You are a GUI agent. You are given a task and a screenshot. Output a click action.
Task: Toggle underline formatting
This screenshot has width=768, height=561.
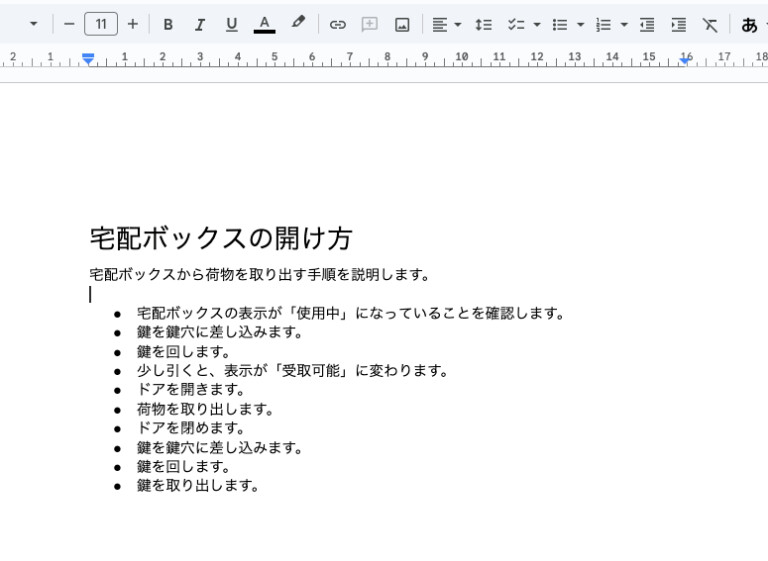pyautogui.click(x=232, y=24)
